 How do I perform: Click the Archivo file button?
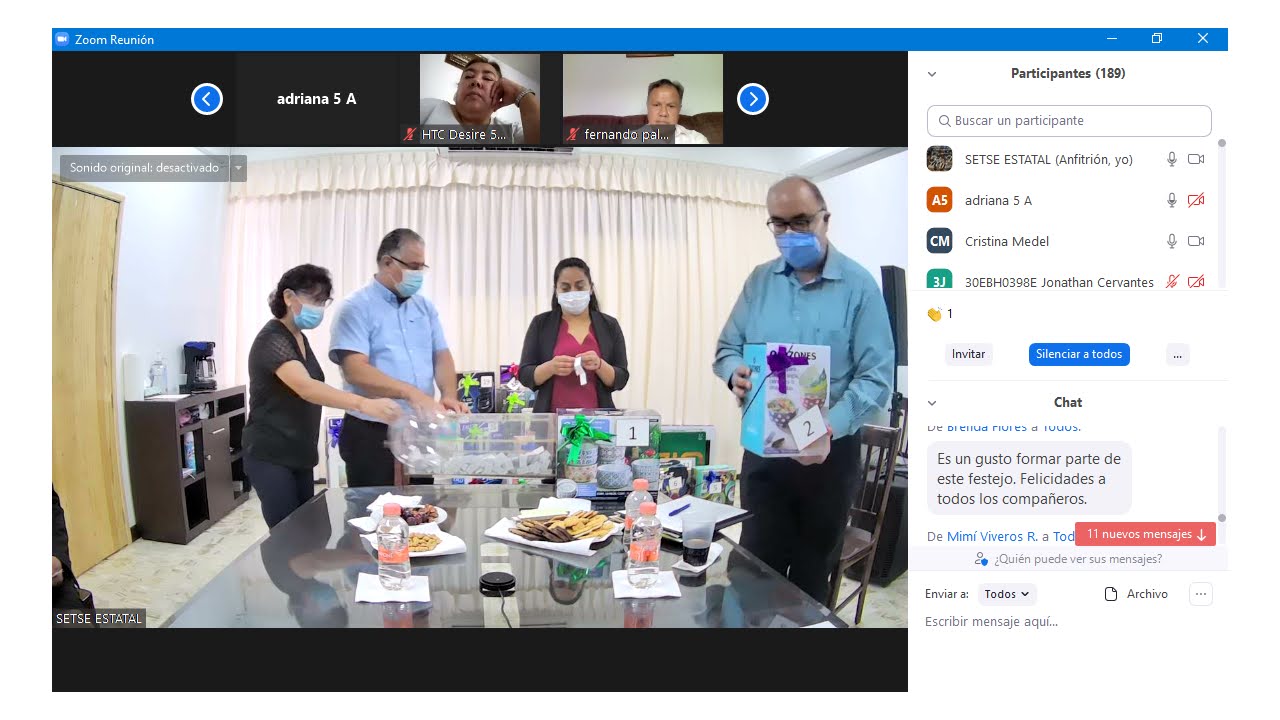(1136, 594)
